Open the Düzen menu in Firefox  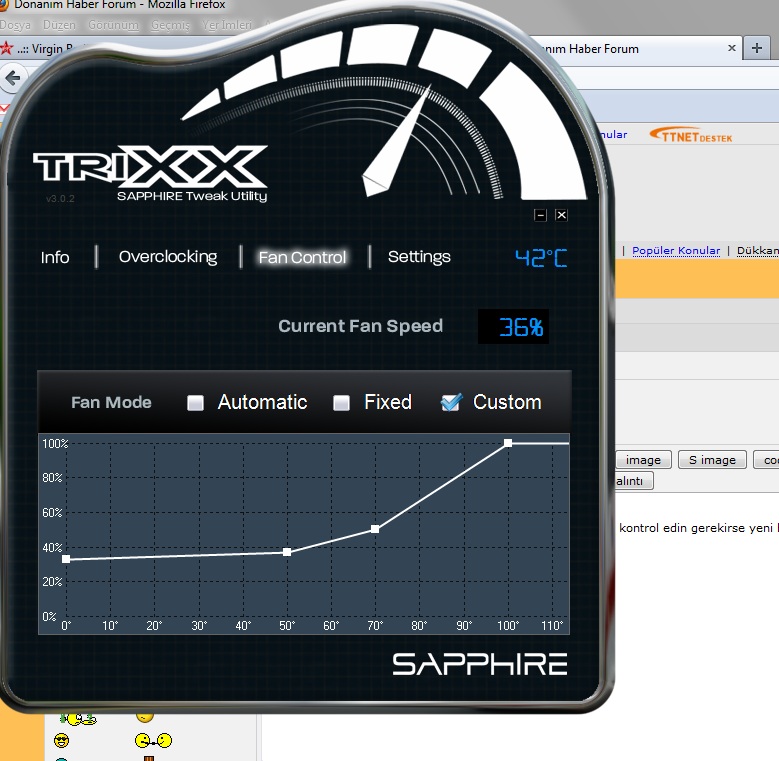point(59,25)
